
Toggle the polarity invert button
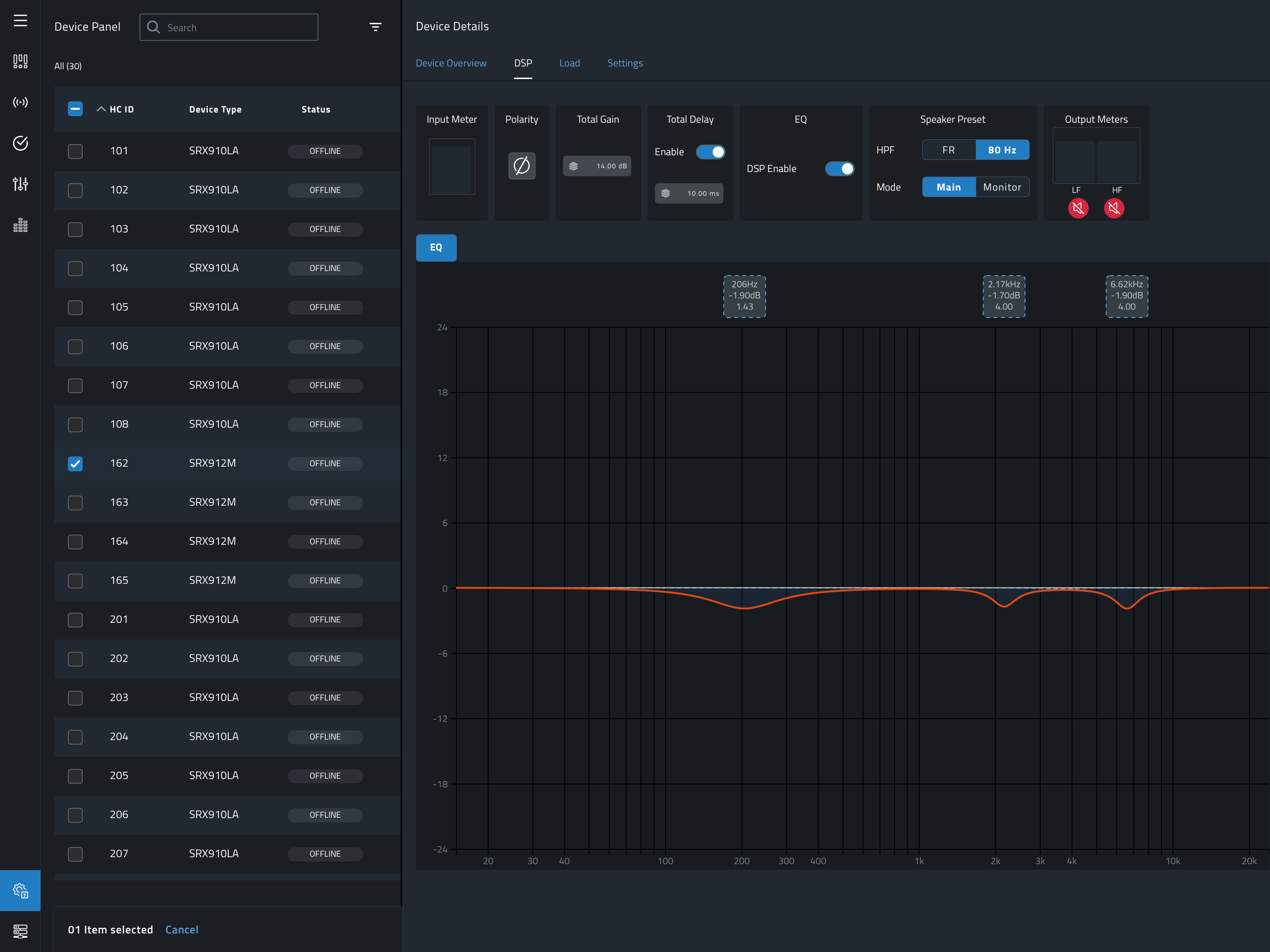521,166
